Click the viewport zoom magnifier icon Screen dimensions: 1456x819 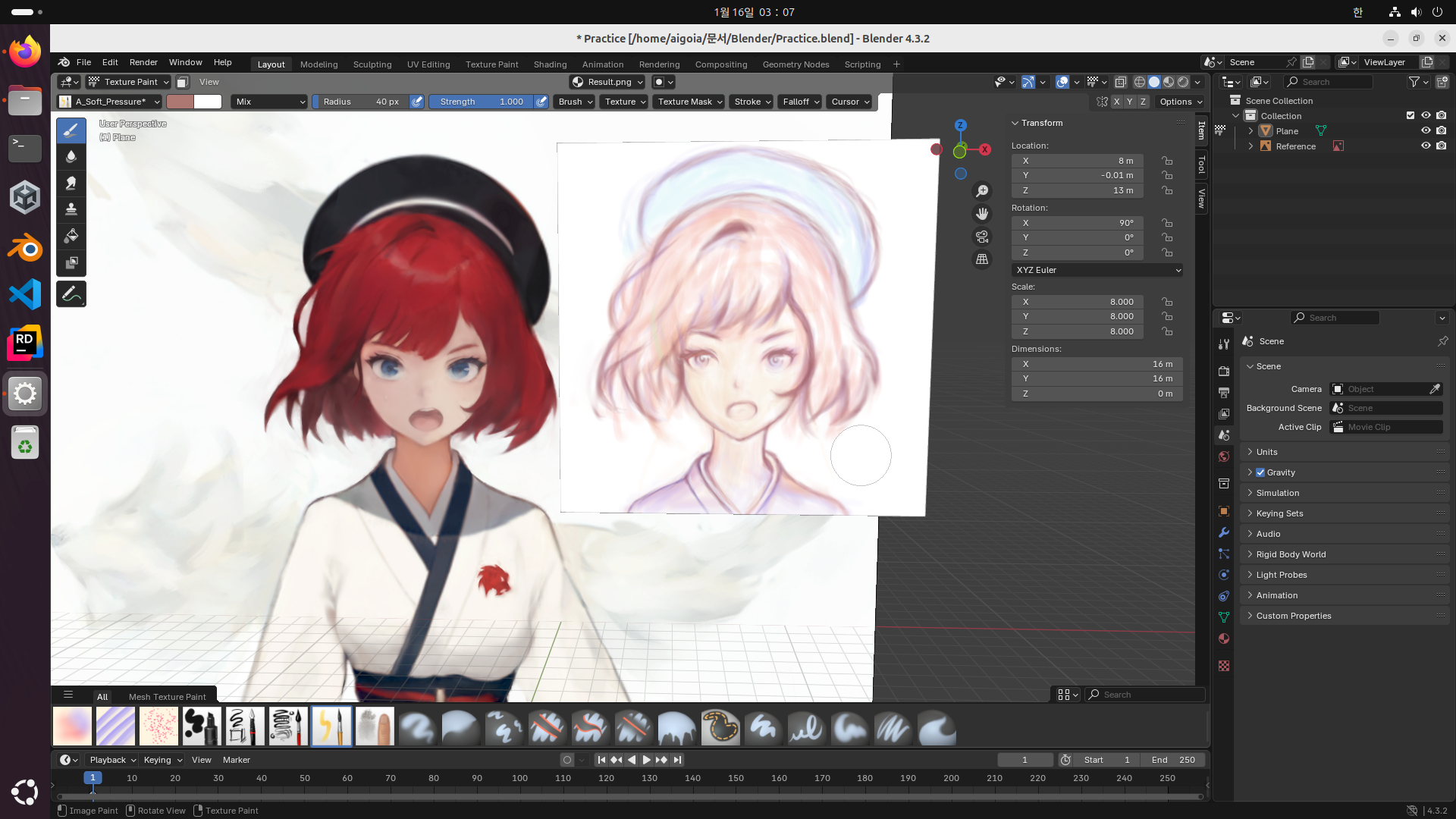point(982,191)
